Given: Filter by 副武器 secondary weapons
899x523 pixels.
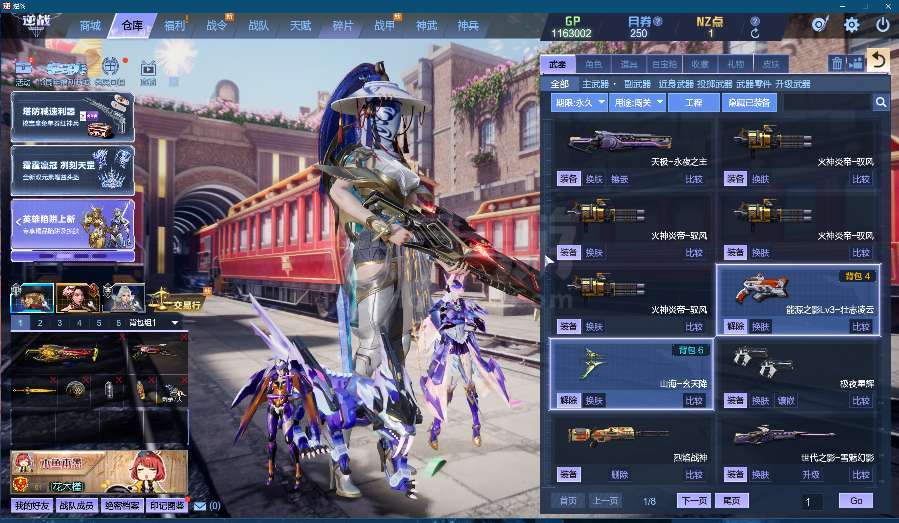Looking at the screenshot, I should coord(637,84).
